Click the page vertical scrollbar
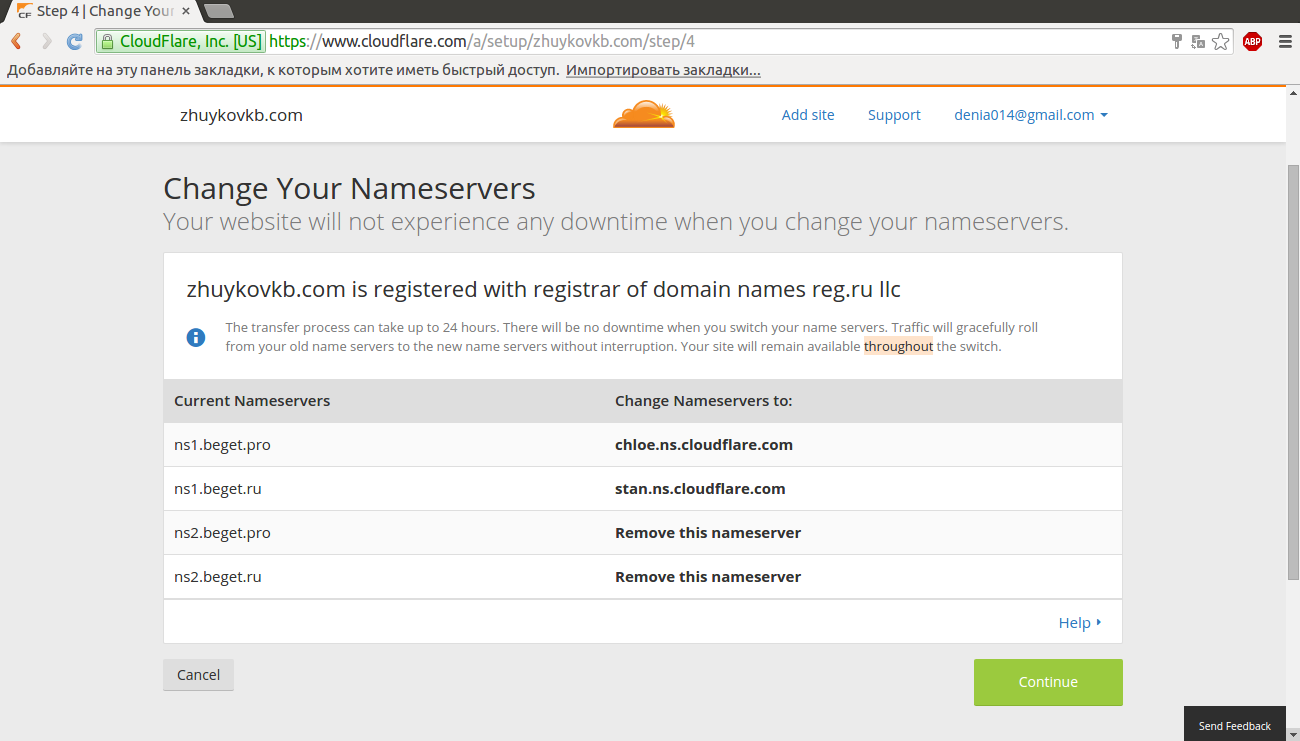Viewport: 1300px width, 741px height. tap(1292, 370)
